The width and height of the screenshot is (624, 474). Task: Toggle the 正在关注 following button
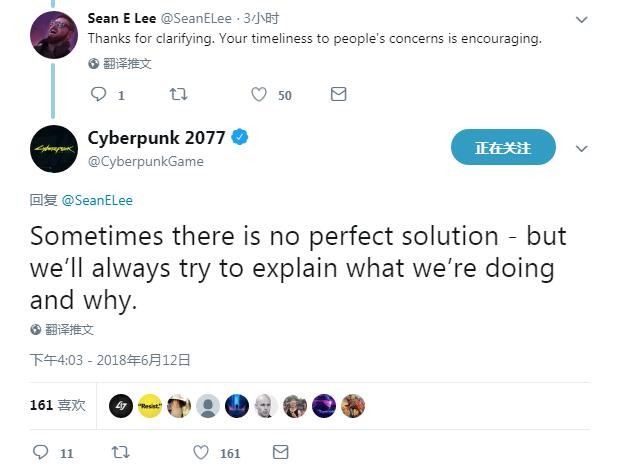(503, 147)
